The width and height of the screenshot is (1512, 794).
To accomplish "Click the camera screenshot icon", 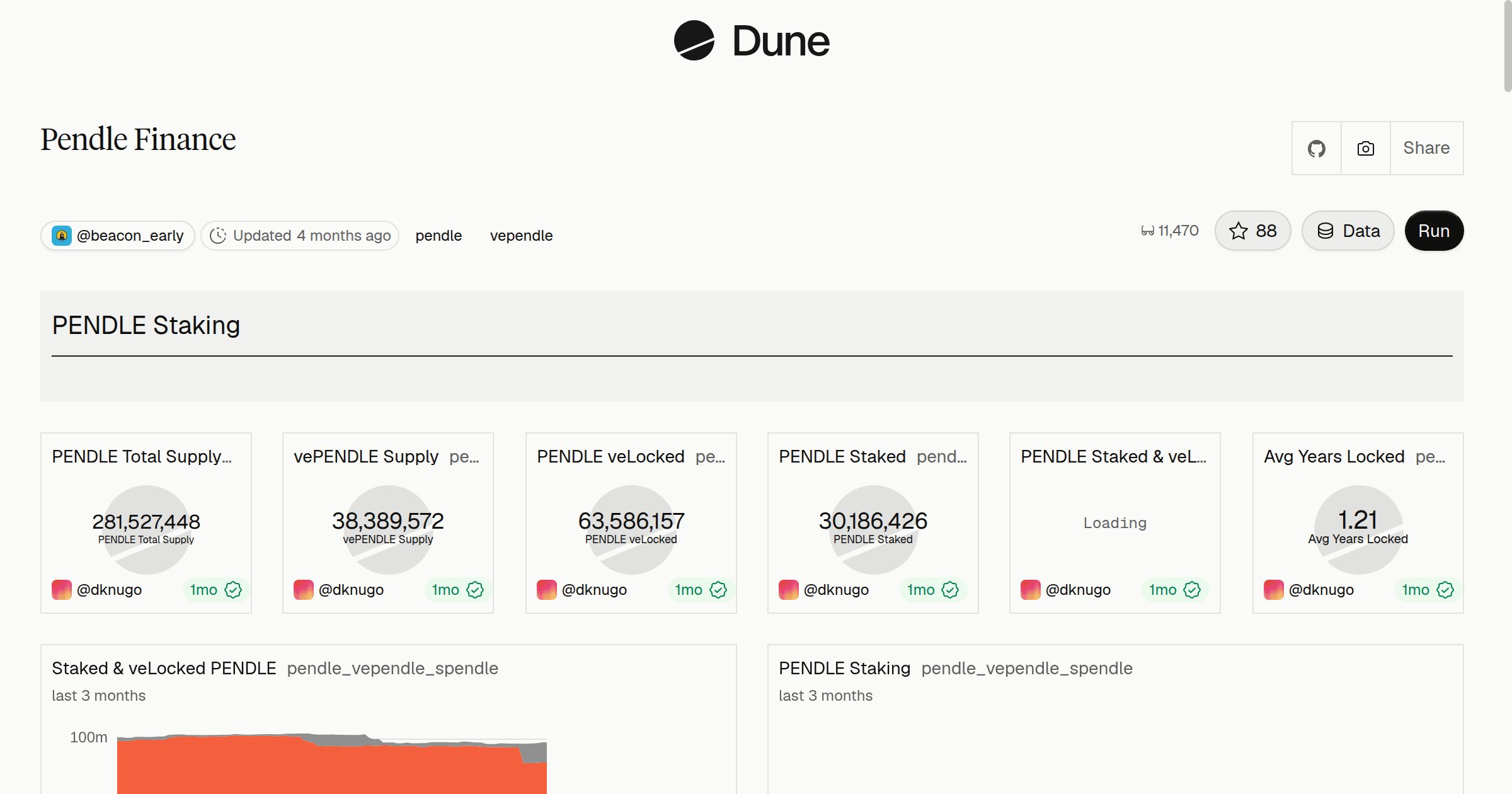I will coord(1365,148).
